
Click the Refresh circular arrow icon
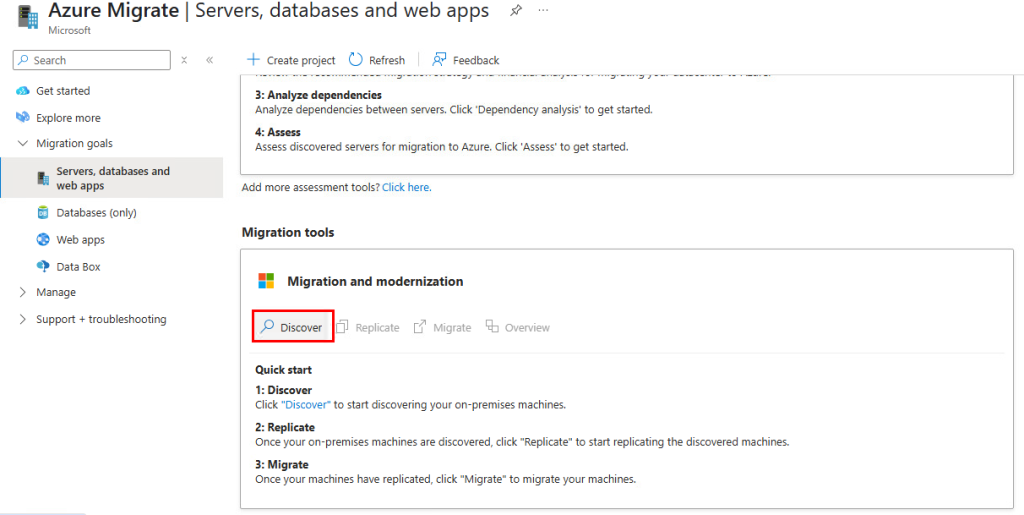coord(356,60)
